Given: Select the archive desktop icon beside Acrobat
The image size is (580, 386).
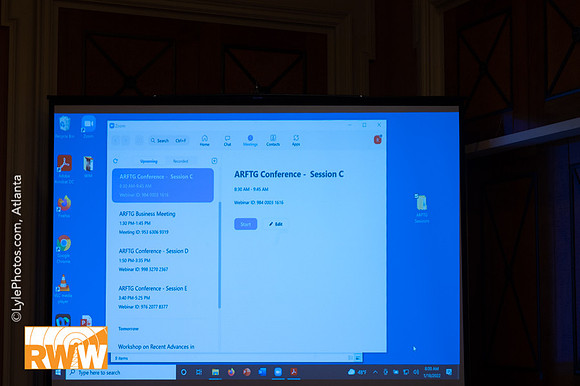Looking at the screenshot, I should click(x=88, y=167).
